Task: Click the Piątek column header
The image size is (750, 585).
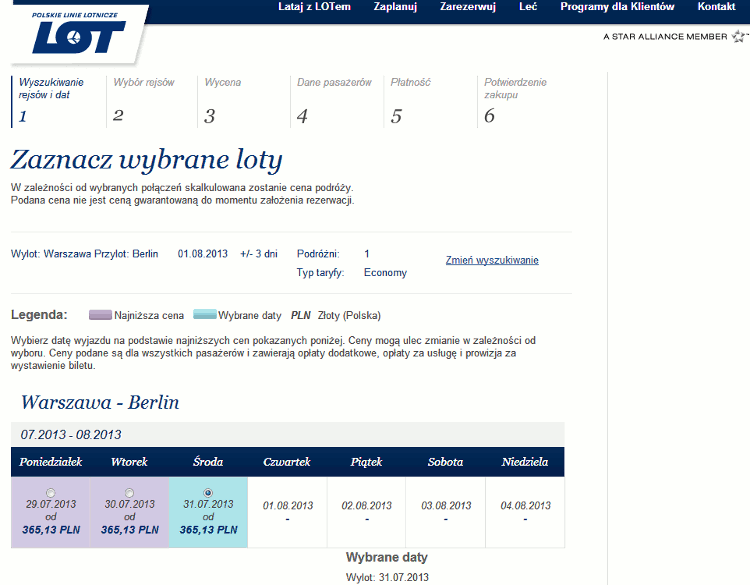Action: pyautogui.click(x=366, y=462)
